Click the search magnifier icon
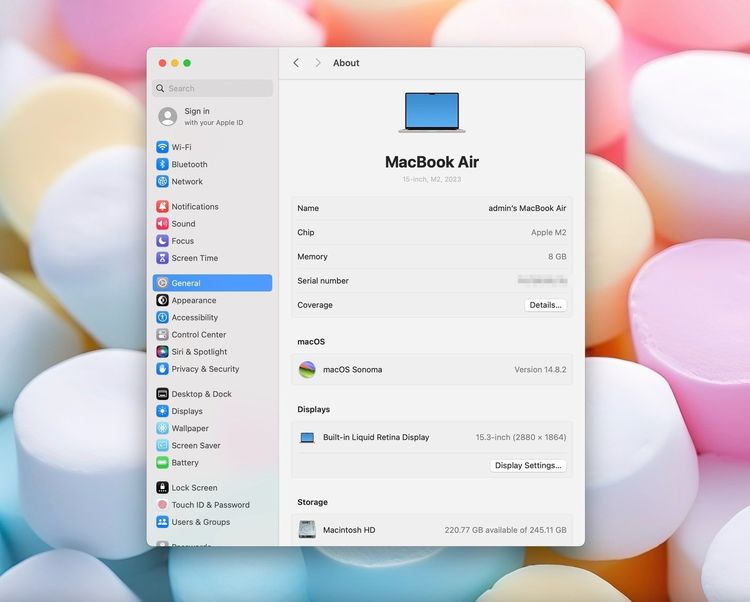 coord(160,88)
